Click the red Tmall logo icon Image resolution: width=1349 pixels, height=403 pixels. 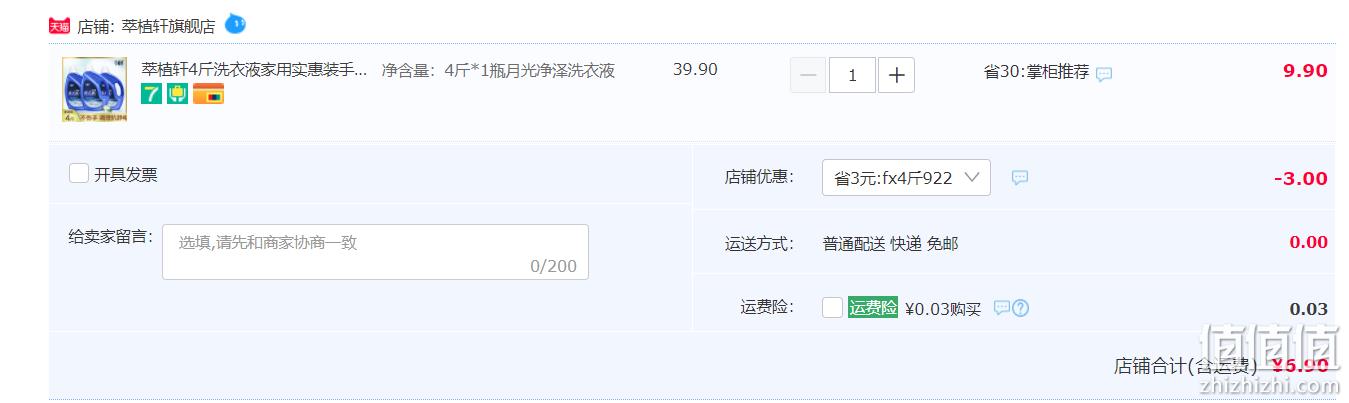59,26
